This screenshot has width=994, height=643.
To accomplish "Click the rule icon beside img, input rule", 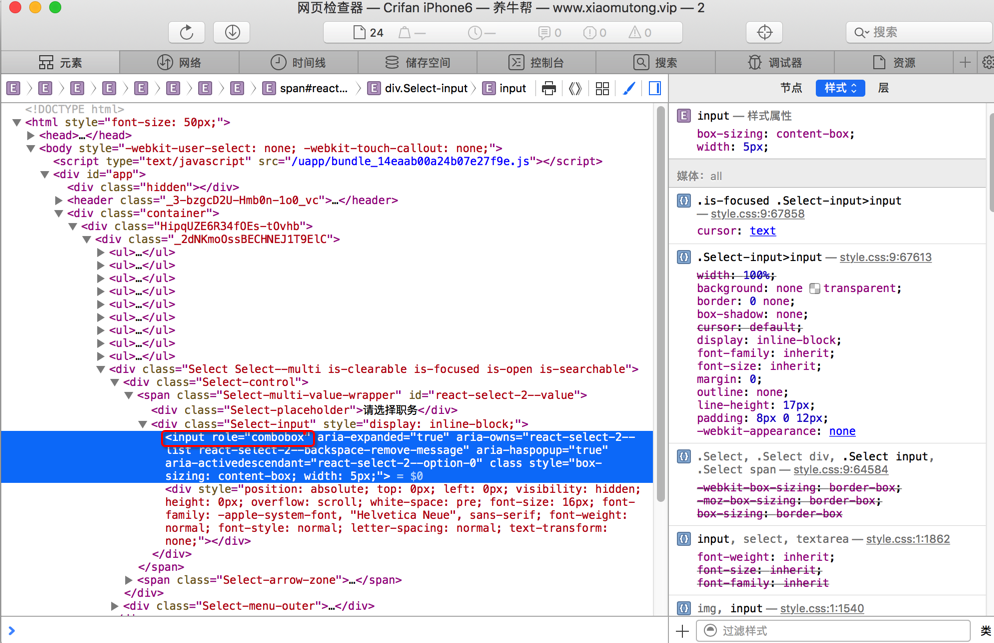I will (683, 608).
